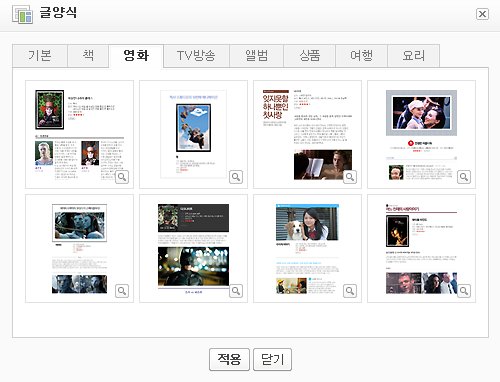
Task: Click magnifier on the girl-with-dog template
Action: click(x=350, y=291)
